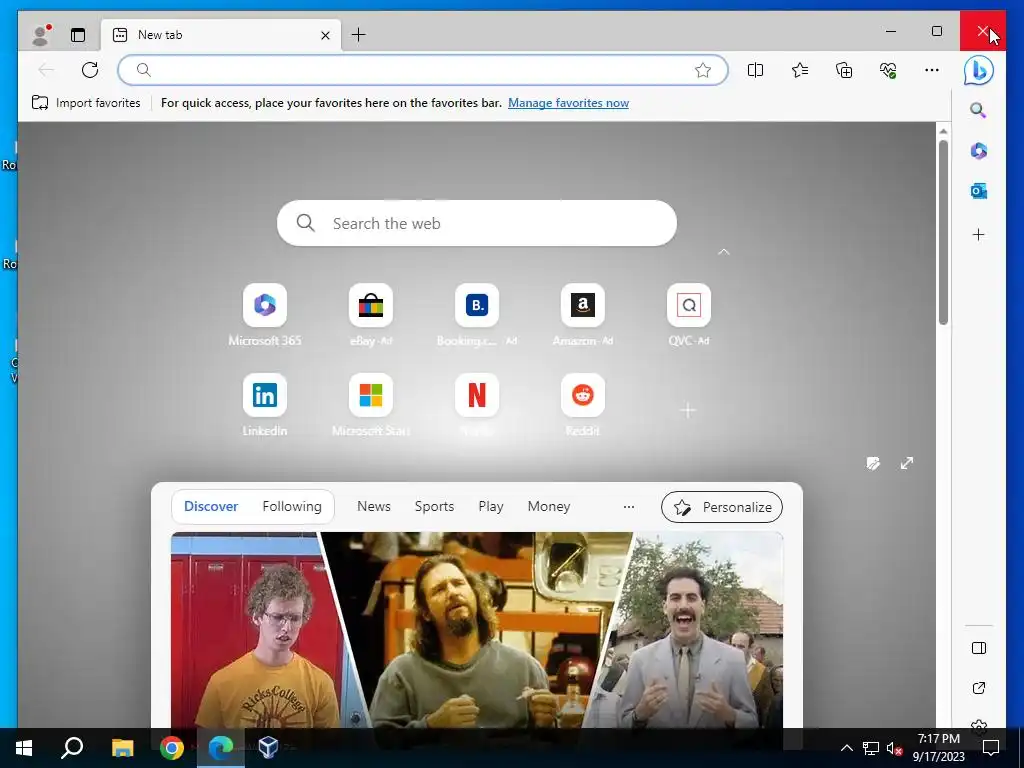Open a new tab with plus button
1024x768 pixels.
pos(359,35)
